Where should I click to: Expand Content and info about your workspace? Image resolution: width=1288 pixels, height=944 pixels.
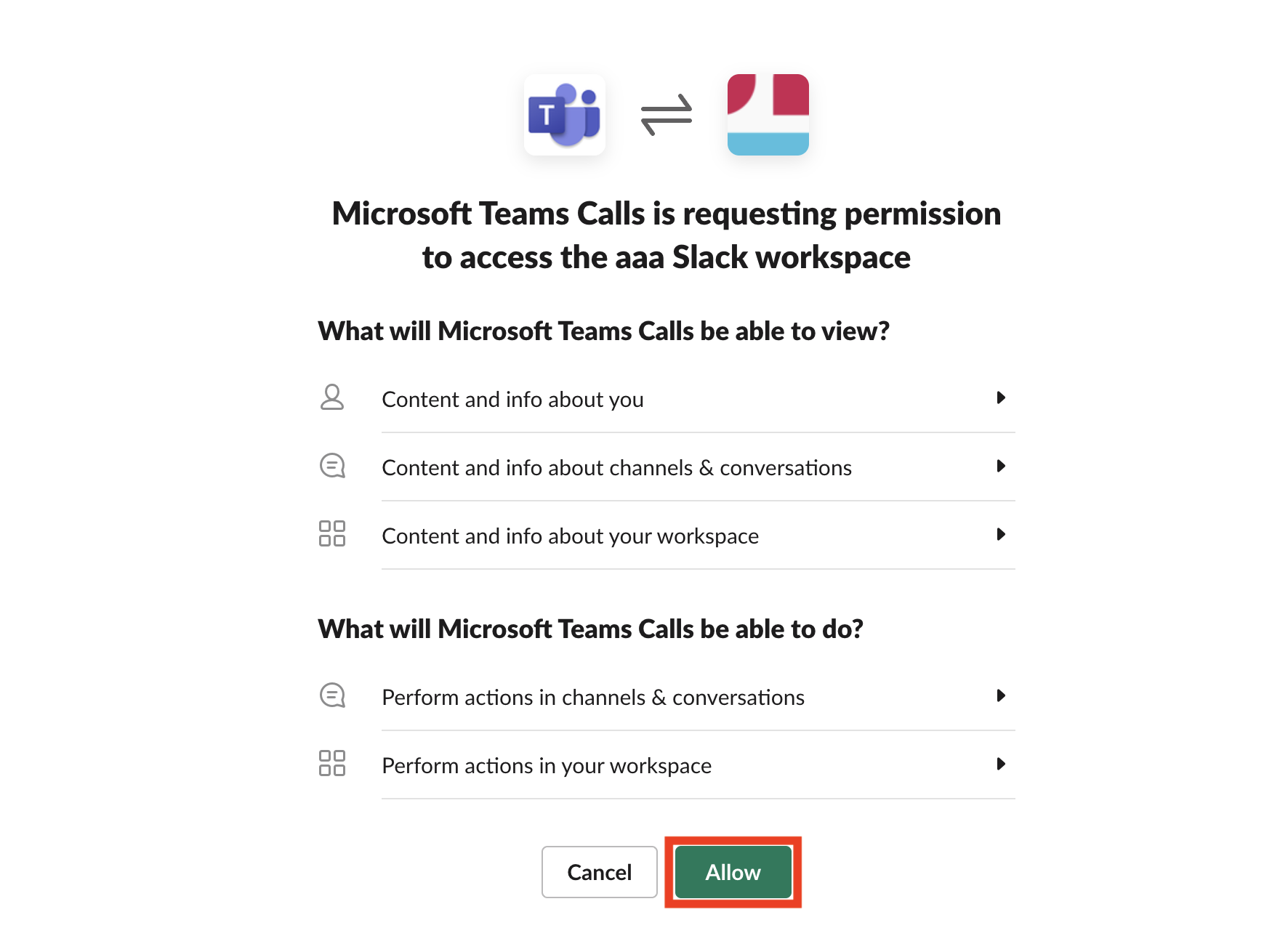pos(1002,535)
